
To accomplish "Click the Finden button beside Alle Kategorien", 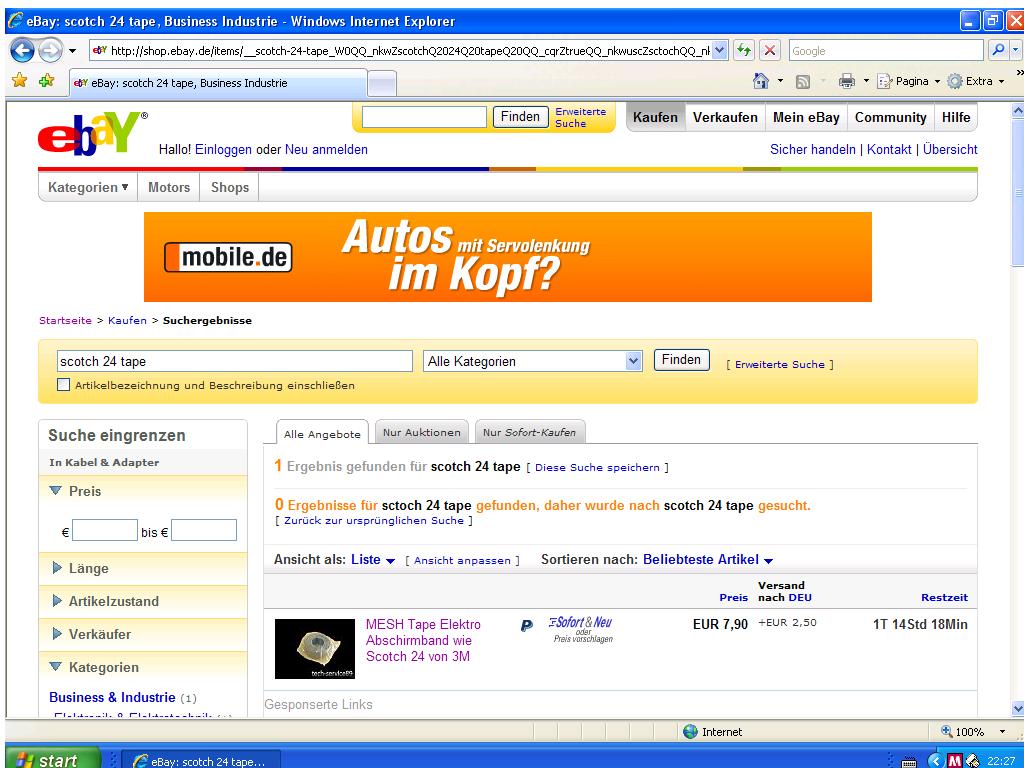I will pos(681,360).
